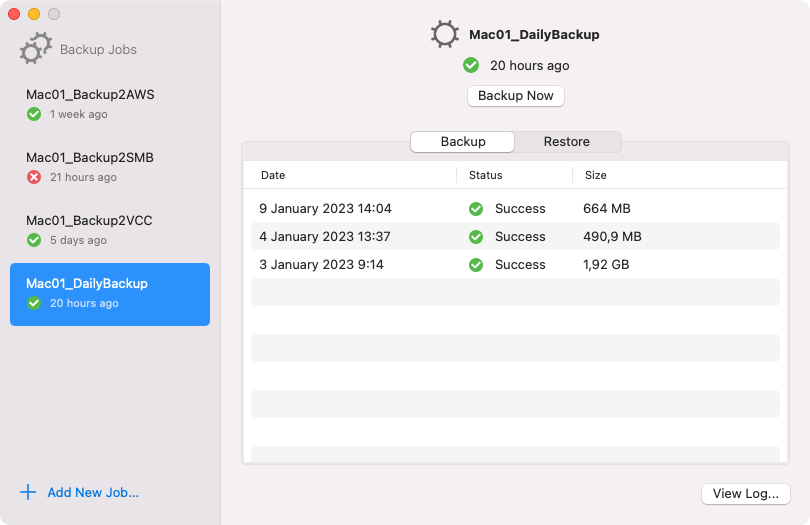Select Mac01_Backup2SMB job in sidebar

click(110, 168)
